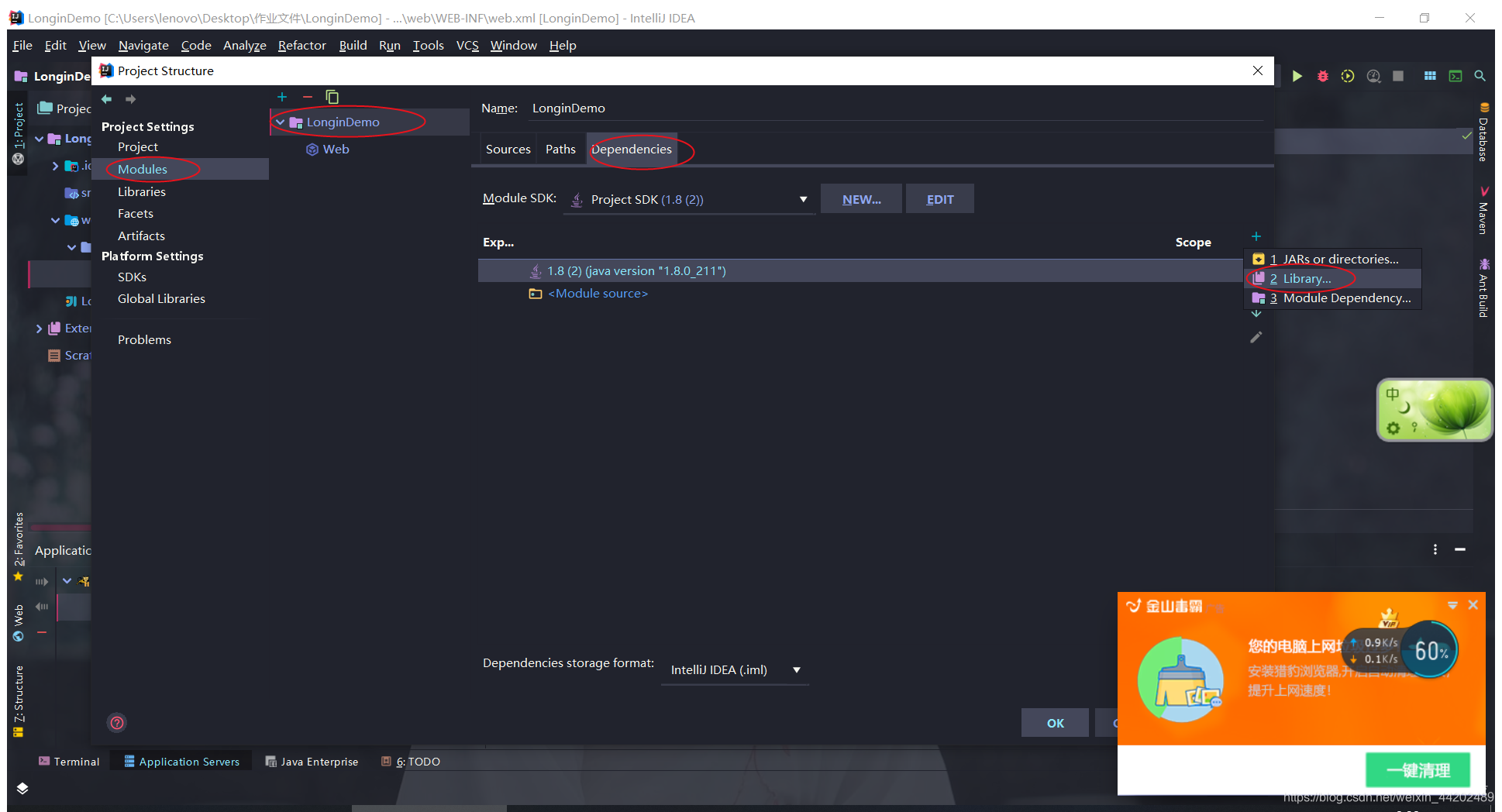This screenshot has height=812, width=1502.
Task: Select Libraries under Project Settings
Action: point(142,191)
